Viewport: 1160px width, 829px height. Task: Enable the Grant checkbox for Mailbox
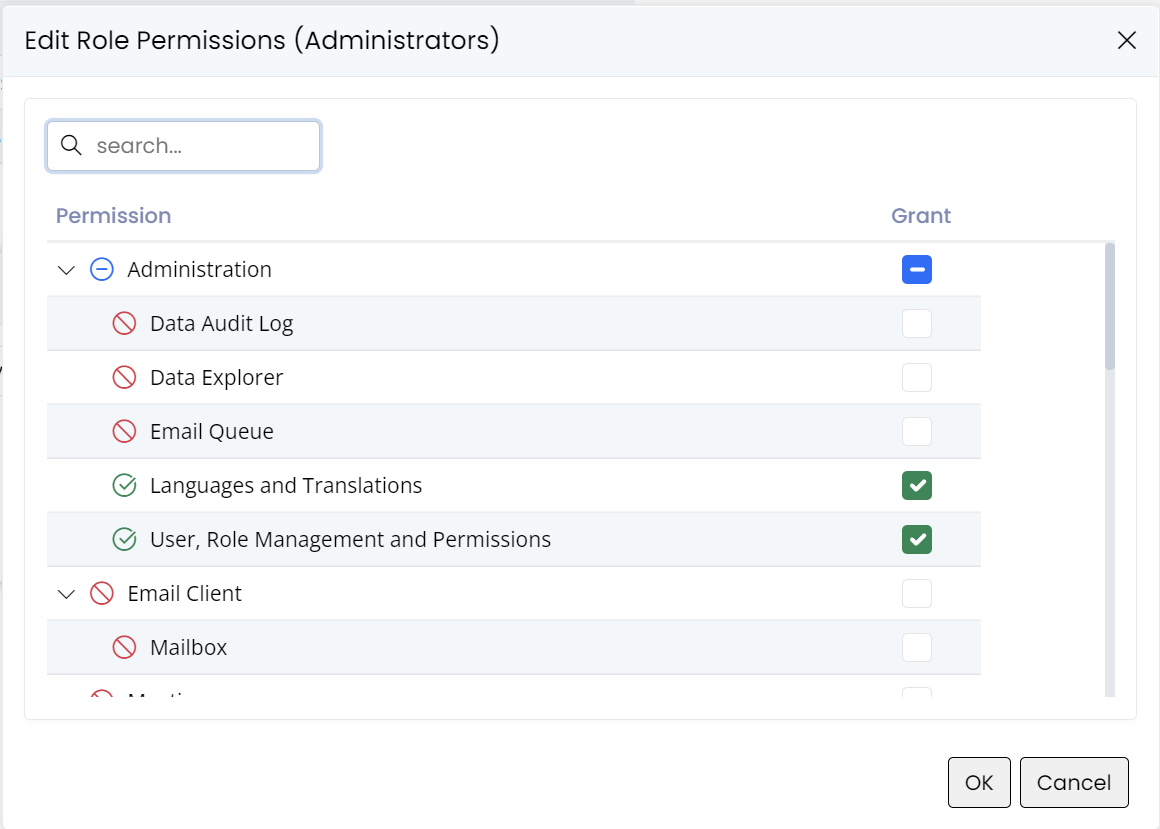tap(917, 647)
